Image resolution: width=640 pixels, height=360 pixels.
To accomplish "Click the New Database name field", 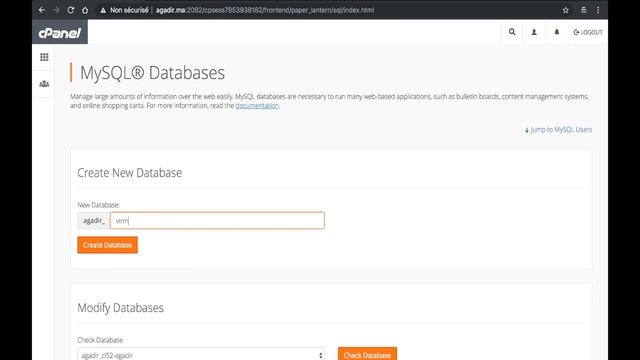I will 217,220.
